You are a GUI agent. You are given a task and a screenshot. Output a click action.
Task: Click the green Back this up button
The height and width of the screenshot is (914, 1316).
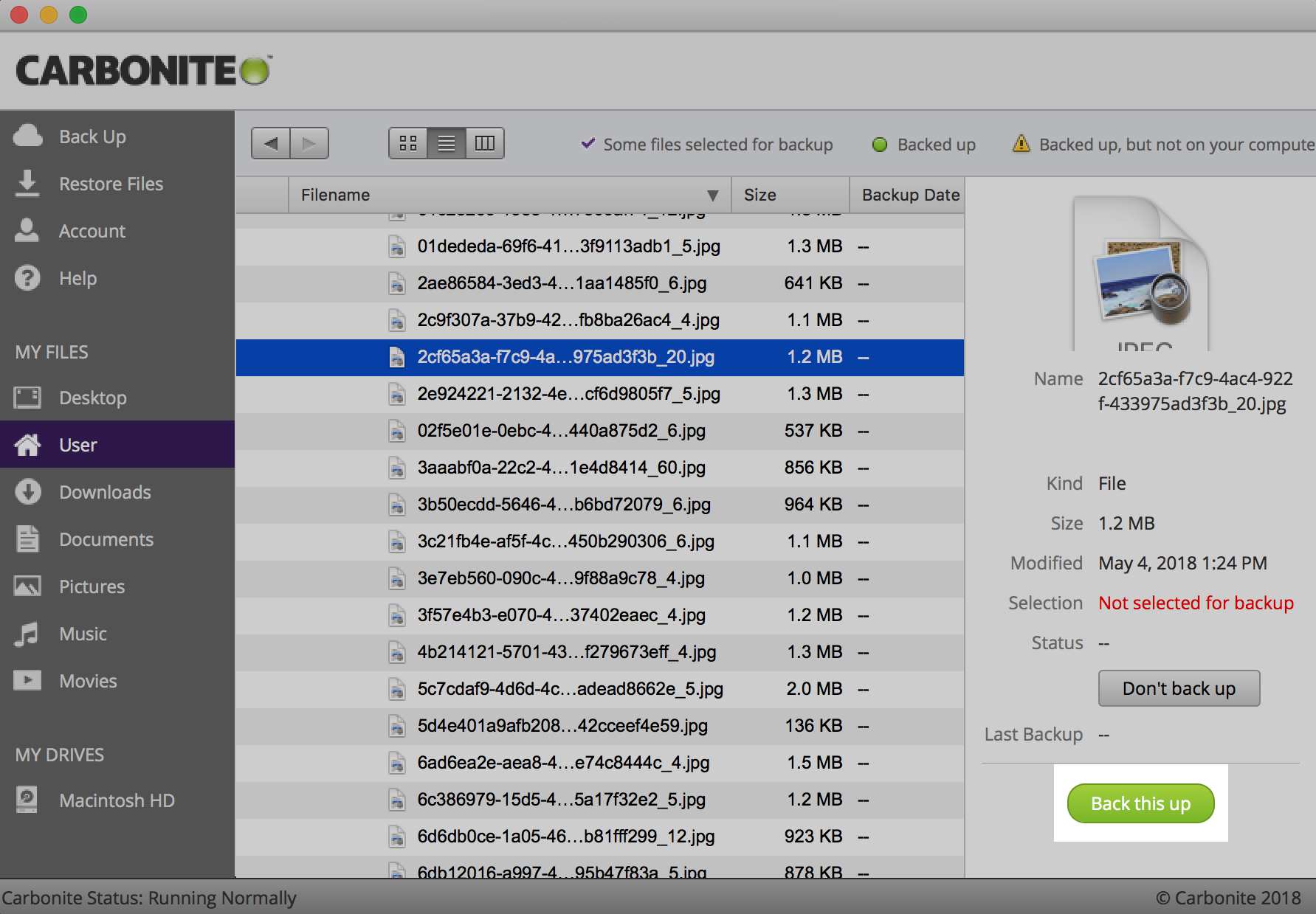(1140, 803)
